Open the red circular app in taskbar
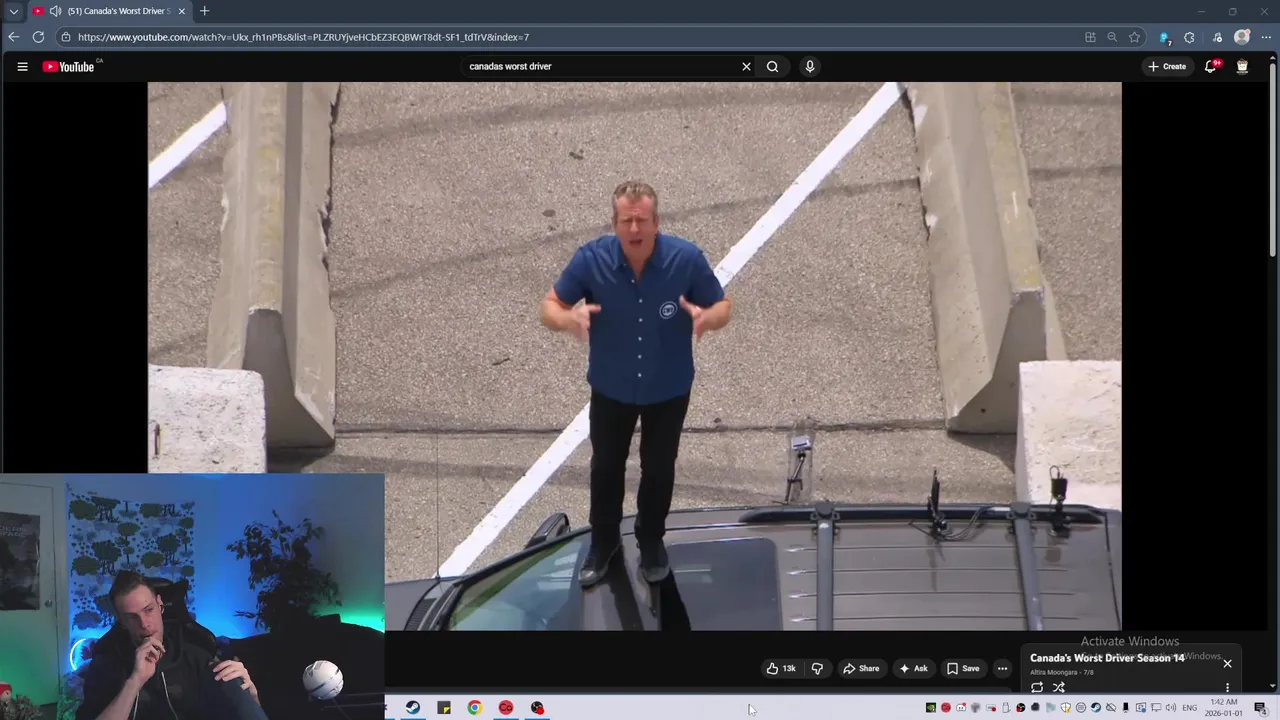This screenshot has height=720, width=1280. 506,708
